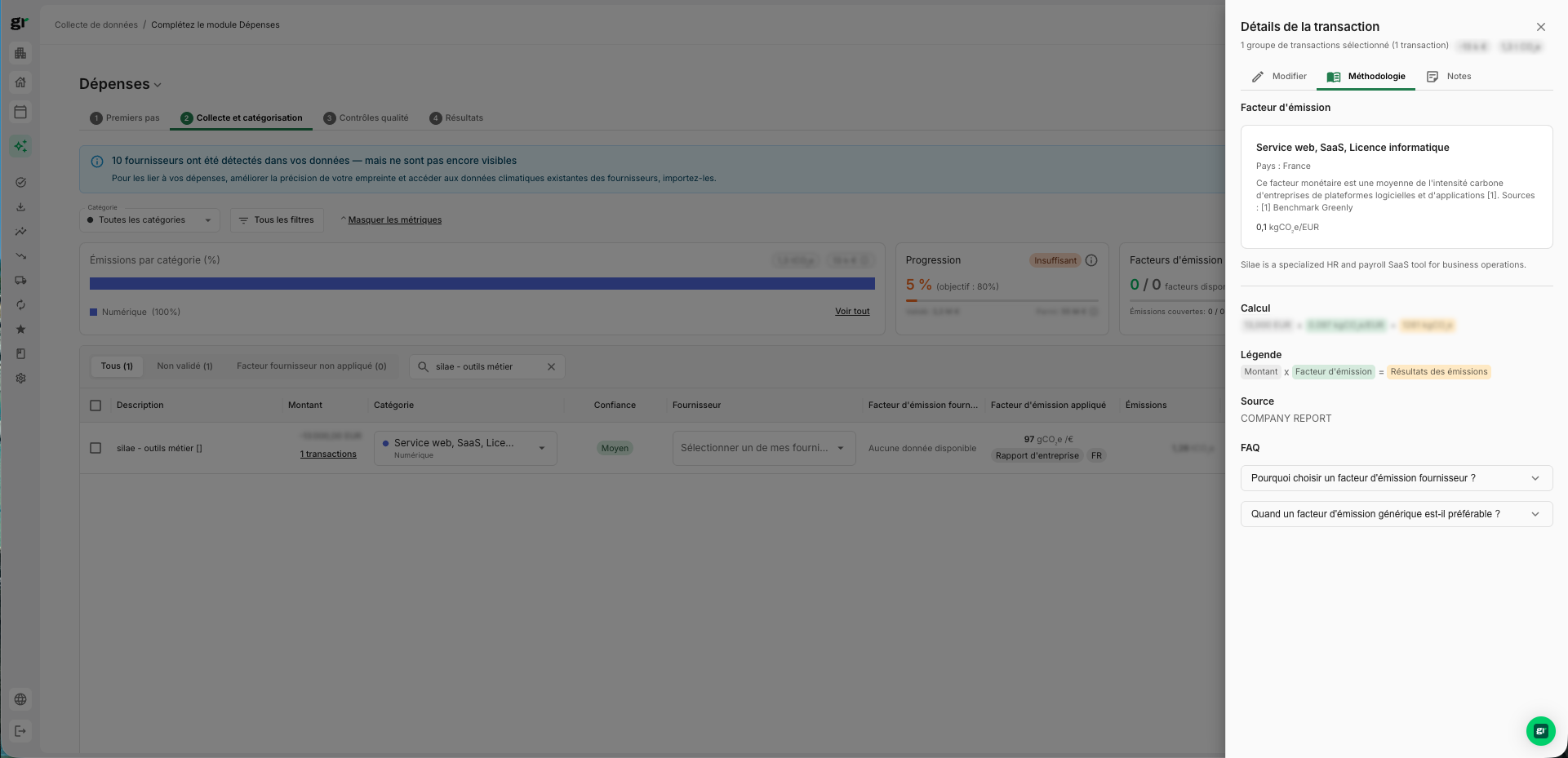
Task: Expand FAQ about facteur d'émission fournisseur
Action: click(x=1396, y=478)
